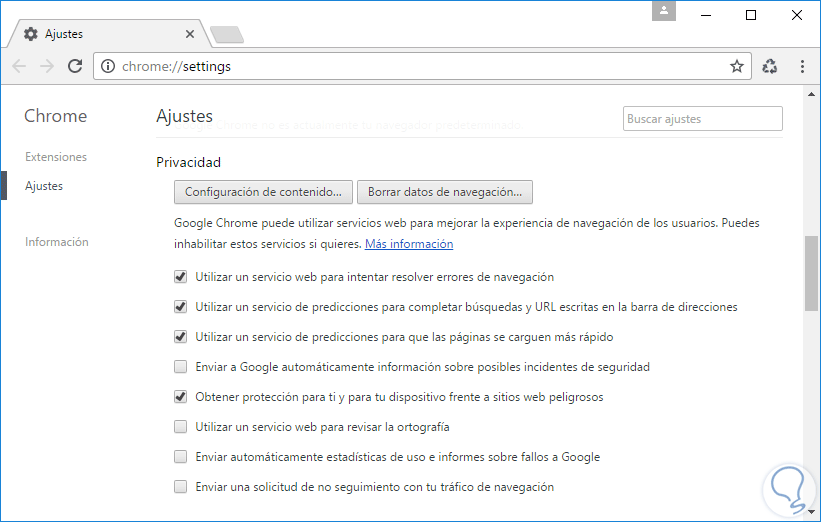Click the Buscar ajustes search field

click(x=703, y=119)
